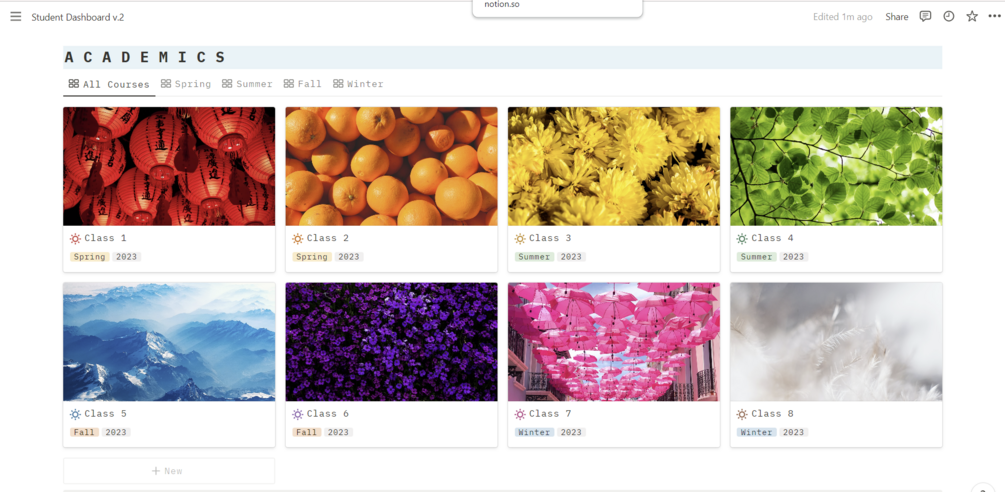1005x492 pixels.
Task: Click the gallery icon of the Summer view
Action: [227, 84]
